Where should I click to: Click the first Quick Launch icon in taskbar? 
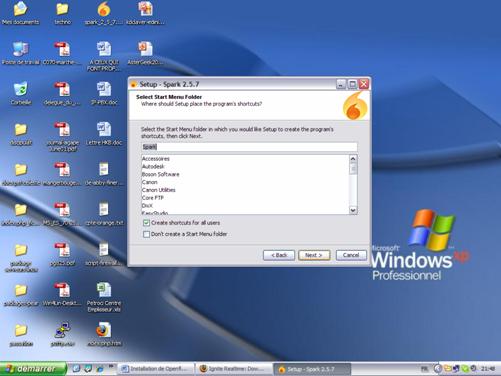click(76, 368)
